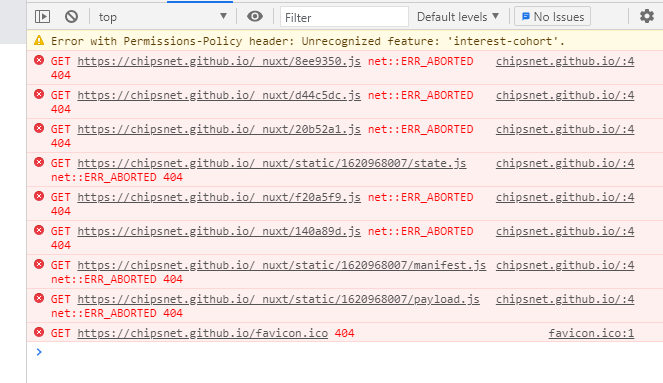Click the net::ERR_ABORTED 404 text under payload.js
This screenshot has width=663, height=383.
117,313
